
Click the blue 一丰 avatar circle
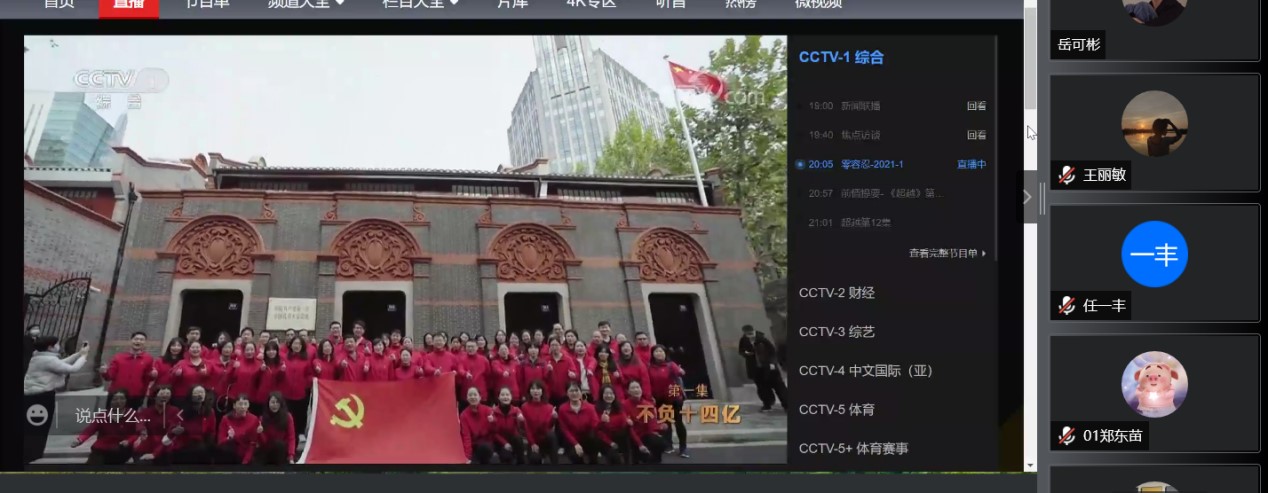coord(1154,254)
